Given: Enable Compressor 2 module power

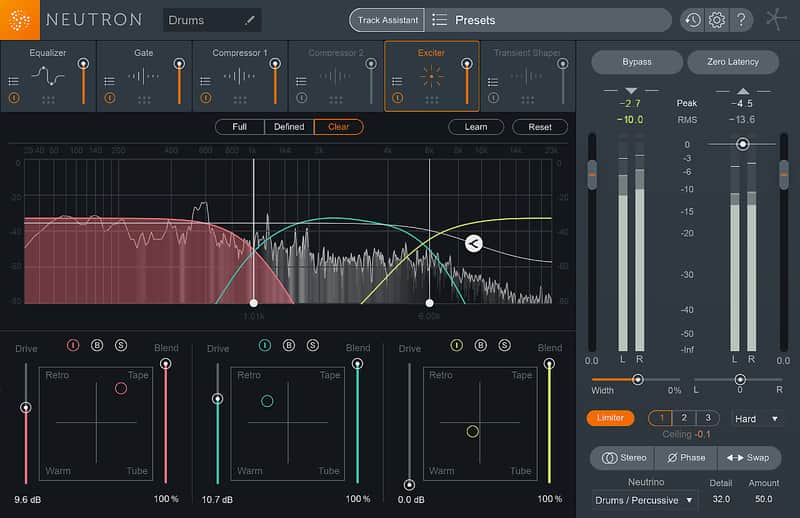Looking at the screenshot, I should (302, 97).
